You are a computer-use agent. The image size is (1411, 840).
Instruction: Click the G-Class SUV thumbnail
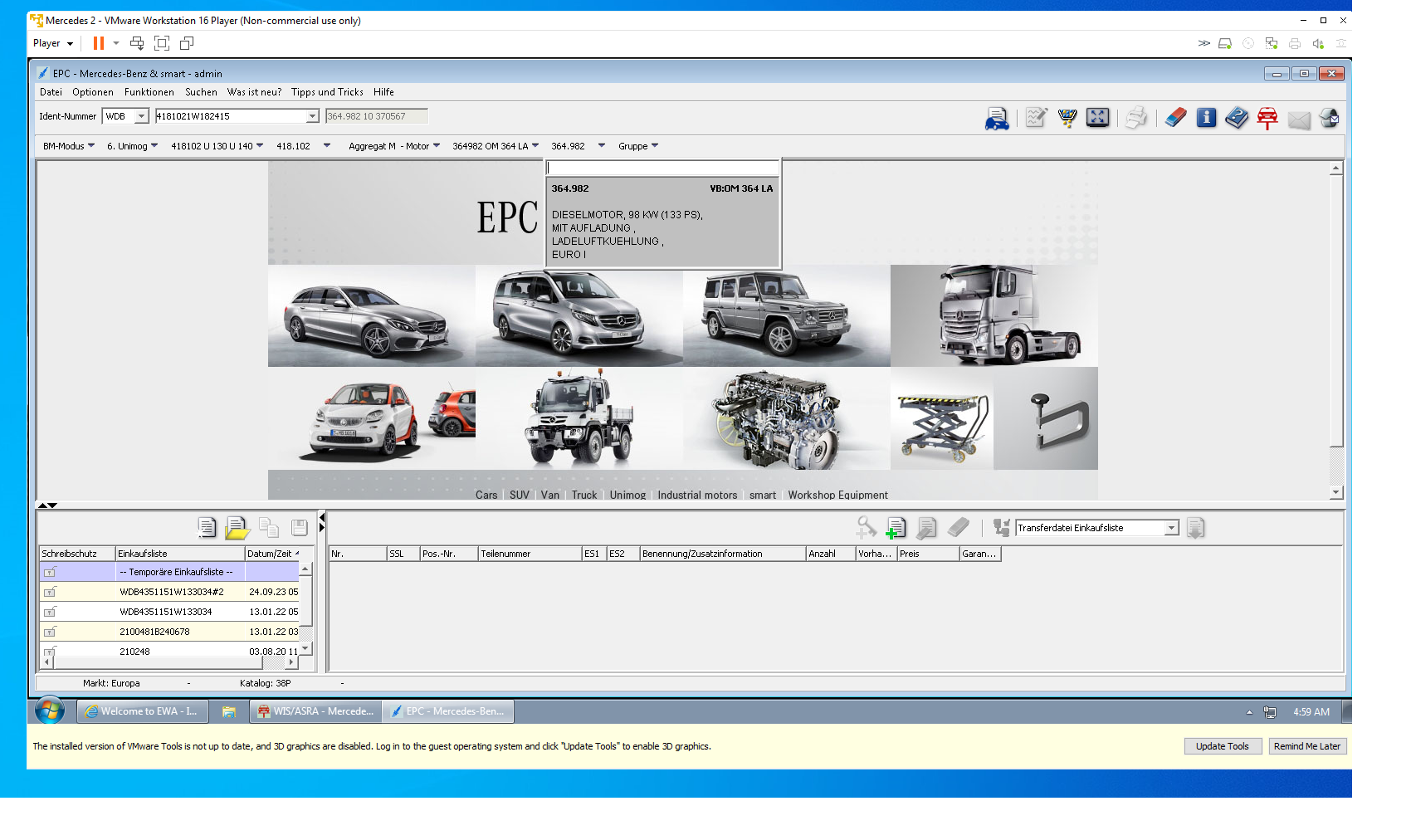click(x=787, y=315)
